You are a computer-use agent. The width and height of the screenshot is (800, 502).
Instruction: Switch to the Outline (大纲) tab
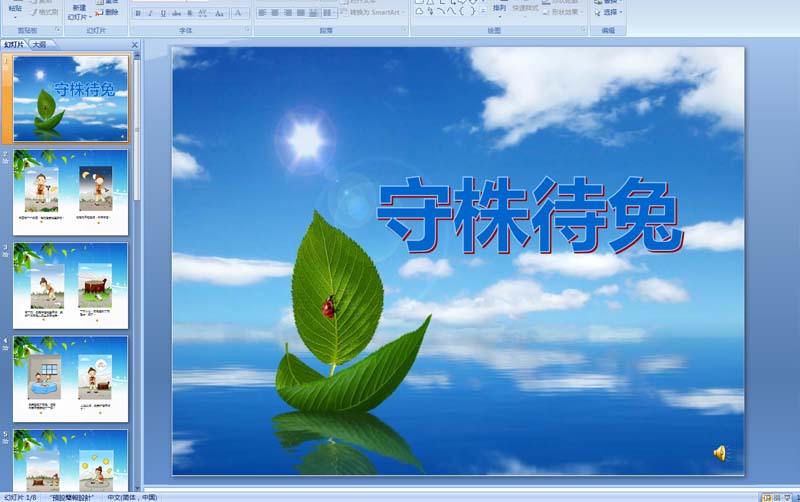(x=39, y=45)
